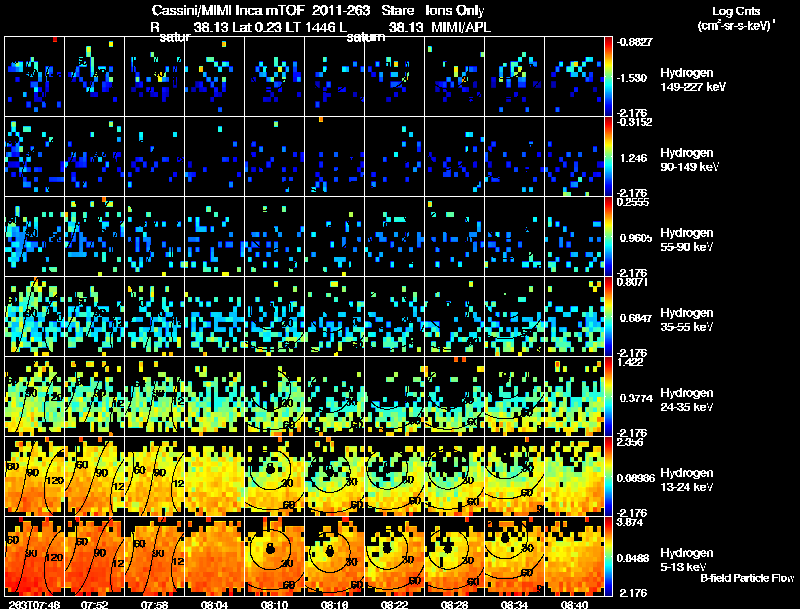This screenshot has height=609, width=800.
Task: Select the 13-24 keV image at 08:28
Action: 454,476
